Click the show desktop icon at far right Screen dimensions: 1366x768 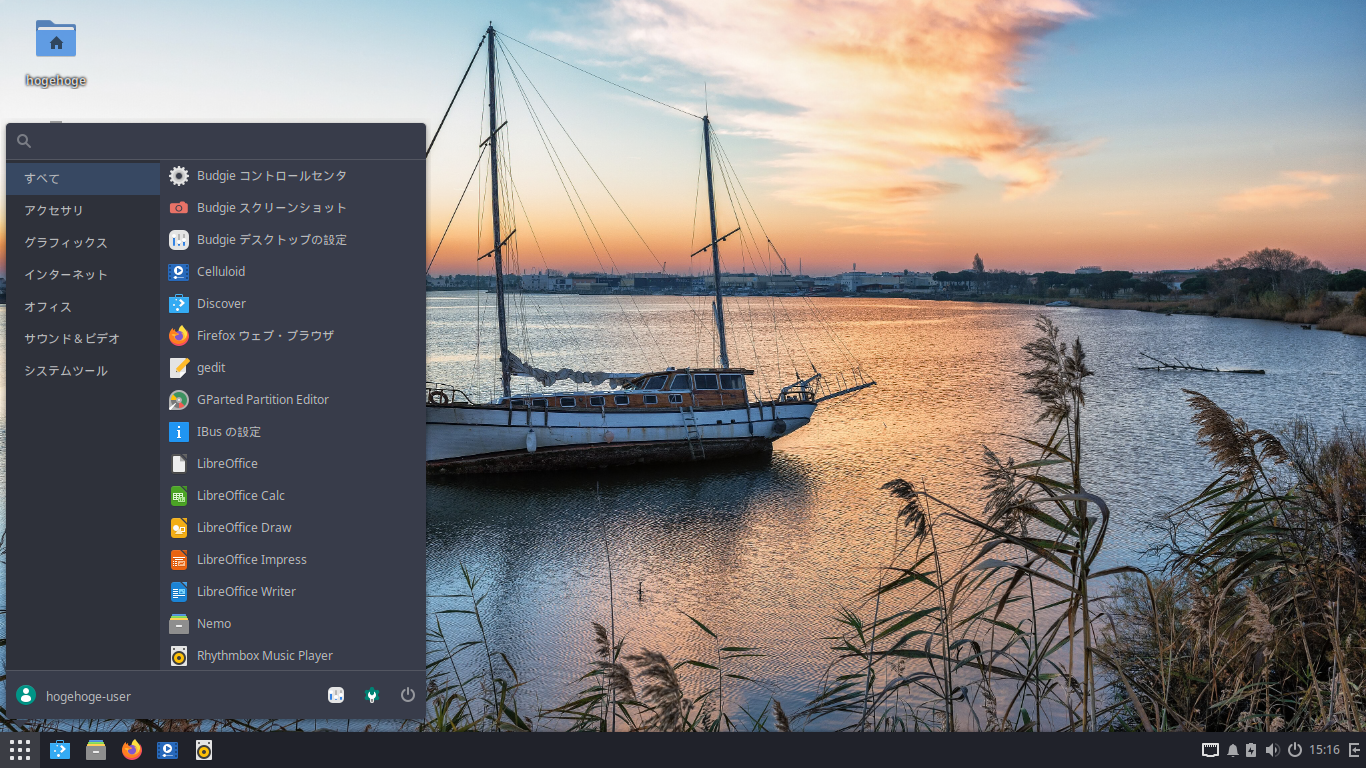pyautogui.click(x=1356, y=749)
